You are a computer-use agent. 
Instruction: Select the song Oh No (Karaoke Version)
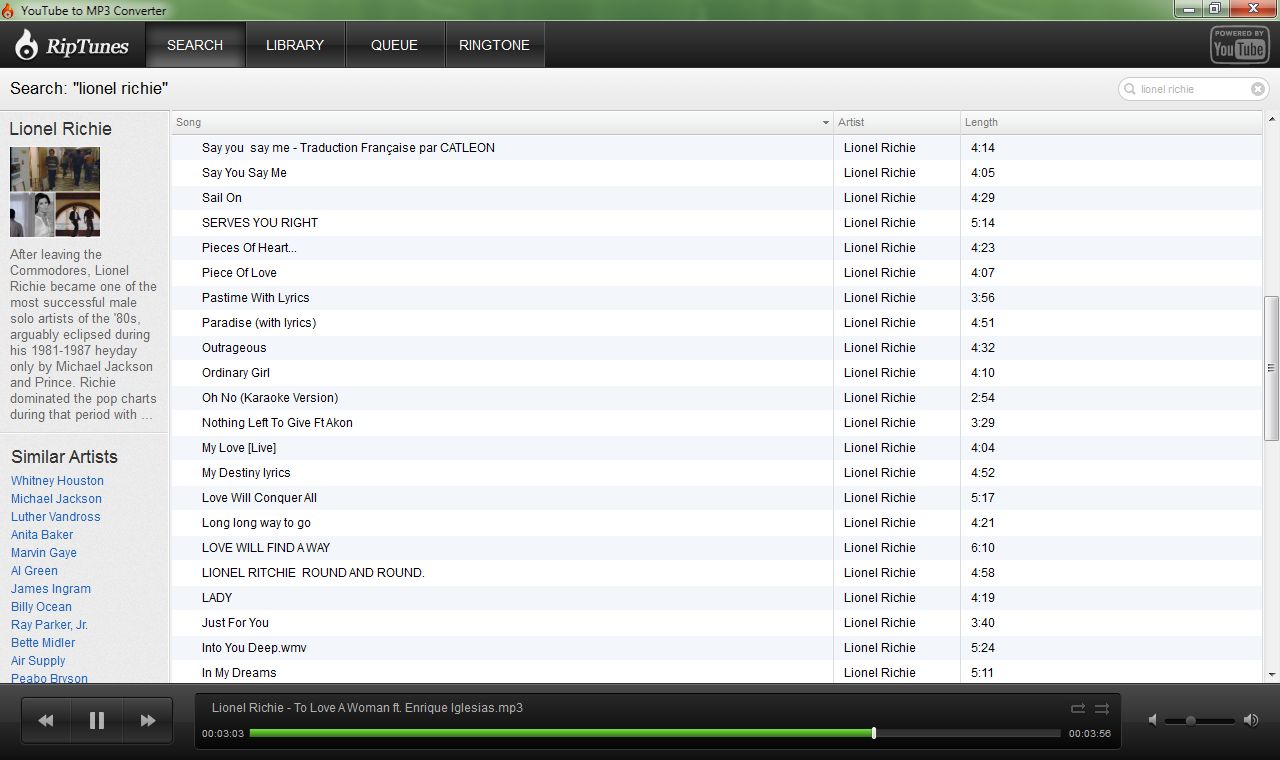(270, 398)
